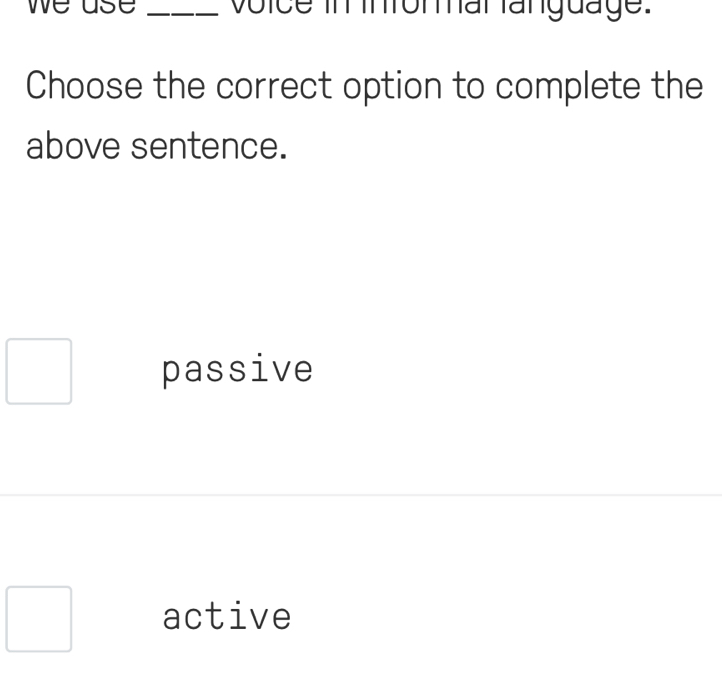Tick the checkbox beside active
This screenshot has width=722, height=690.
click(39, 619)
